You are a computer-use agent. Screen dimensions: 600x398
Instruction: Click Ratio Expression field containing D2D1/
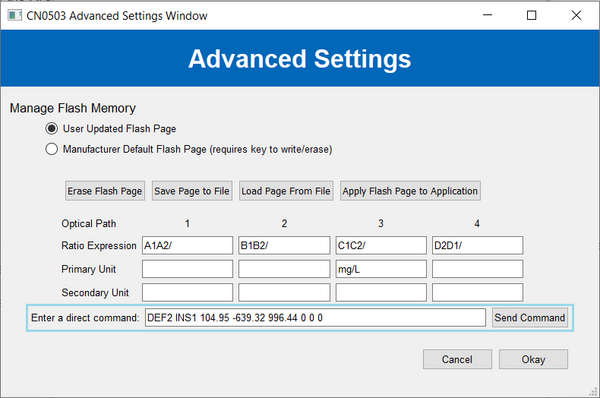[478, 245]
